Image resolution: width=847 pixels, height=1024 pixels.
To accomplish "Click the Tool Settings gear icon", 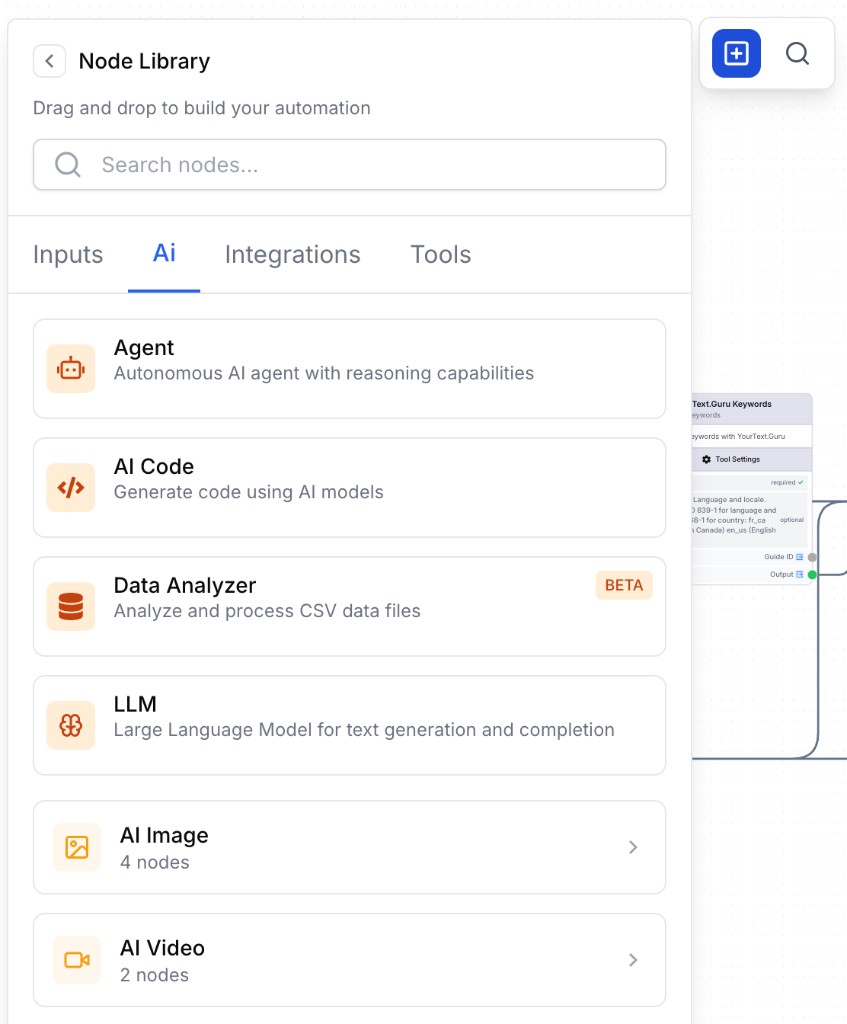I will click(706, 460).
